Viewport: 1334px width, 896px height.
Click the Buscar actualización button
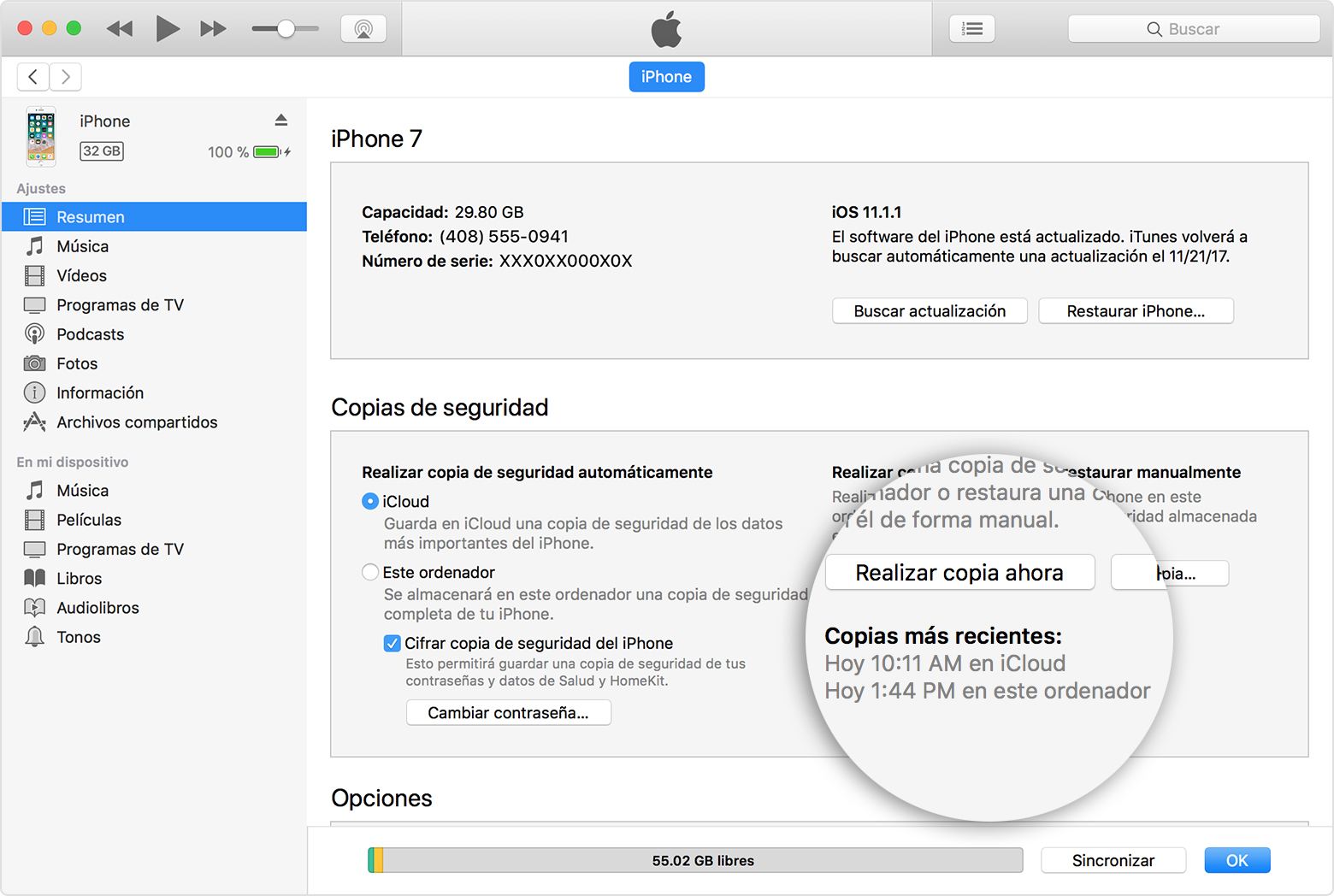coord(930,311)
